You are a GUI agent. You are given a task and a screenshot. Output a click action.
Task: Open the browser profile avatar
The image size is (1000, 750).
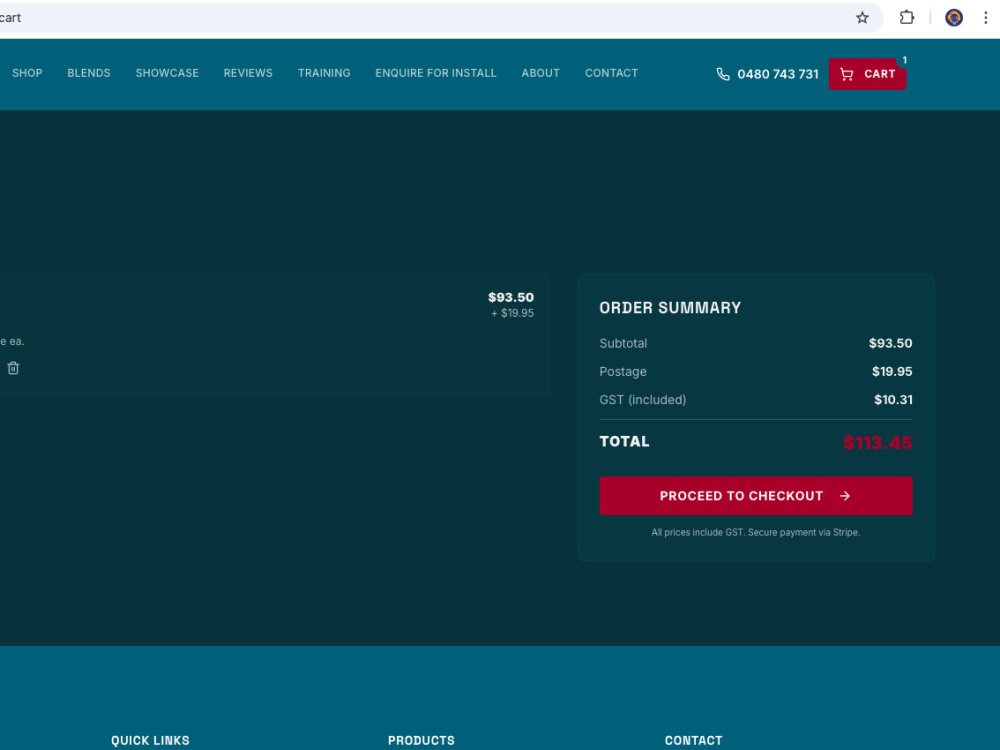point(953,18)
